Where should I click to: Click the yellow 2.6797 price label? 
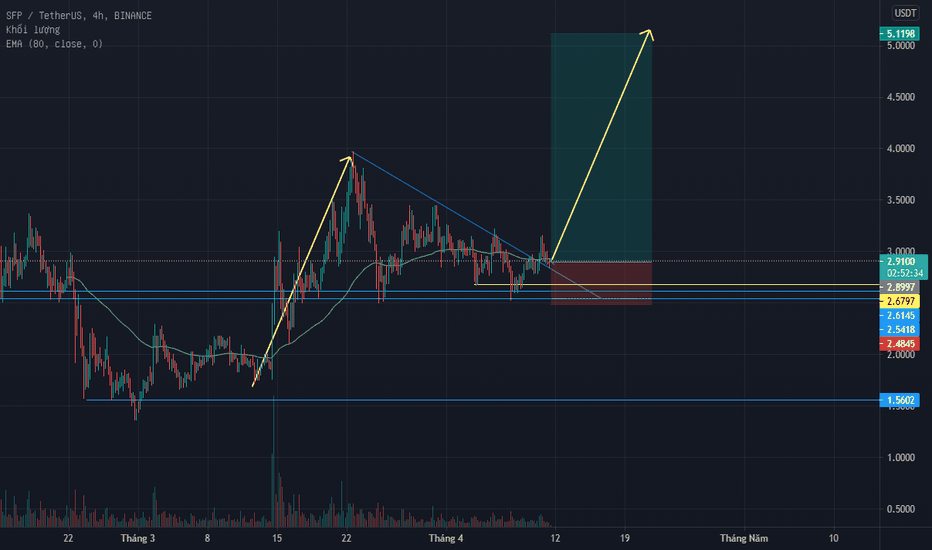pyautogui.click(x=899, y=301)
